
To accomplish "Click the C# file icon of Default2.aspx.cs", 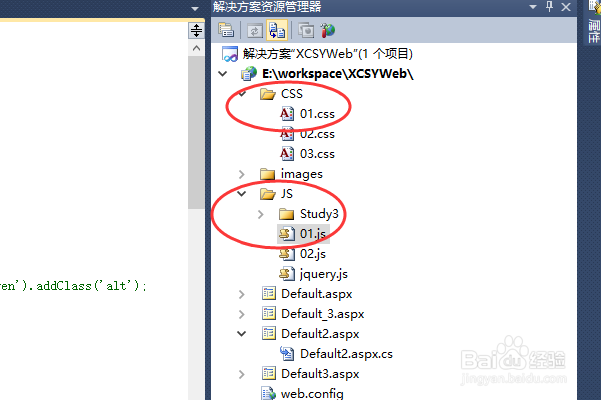I will click(287, 354).
